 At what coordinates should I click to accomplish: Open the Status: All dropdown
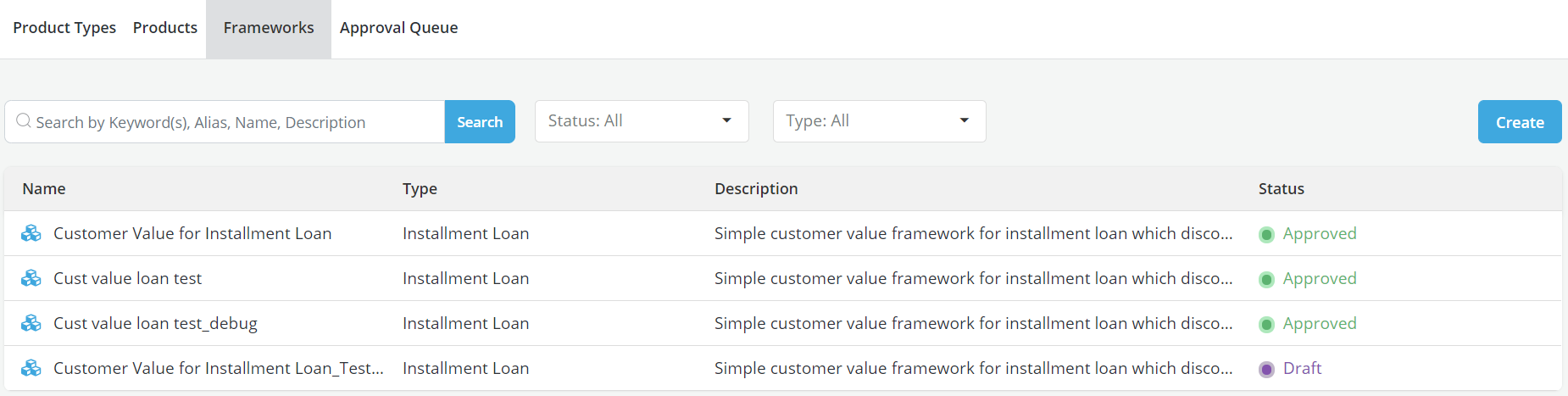click(x=641, y=121)
